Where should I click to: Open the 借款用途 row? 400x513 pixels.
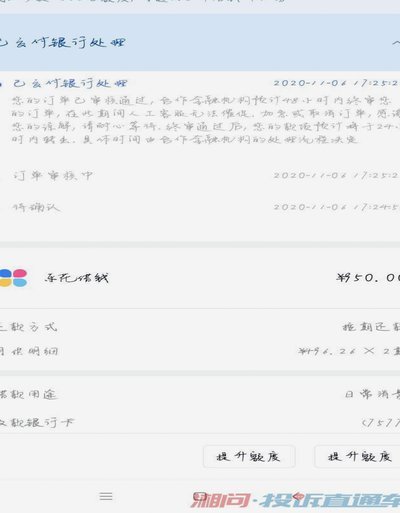pos(200,395)
